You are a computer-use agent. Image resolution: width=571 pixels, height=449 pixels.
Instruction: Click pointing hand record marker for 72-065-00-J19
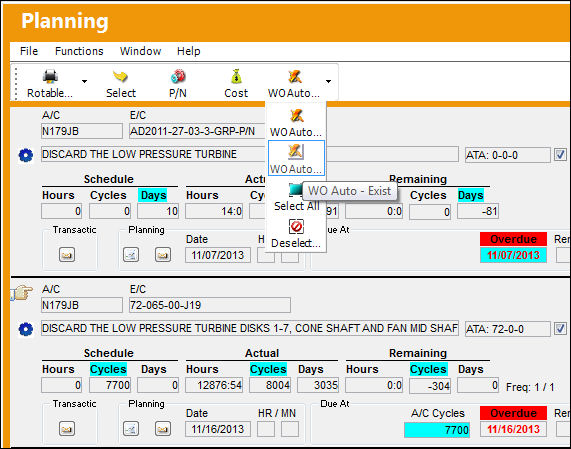(21, 292)
